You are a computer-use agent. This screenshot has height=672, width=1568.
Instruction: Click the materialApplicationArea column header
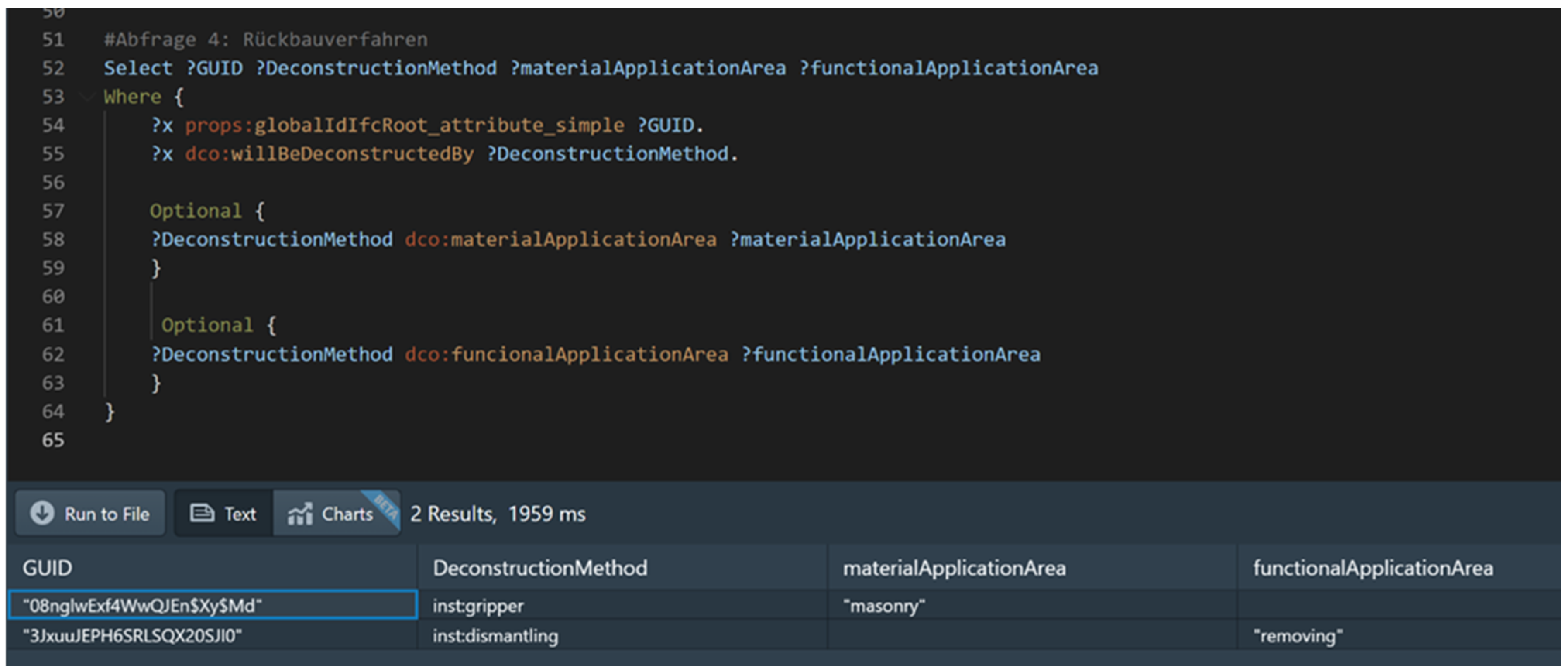tap(954, 568)
